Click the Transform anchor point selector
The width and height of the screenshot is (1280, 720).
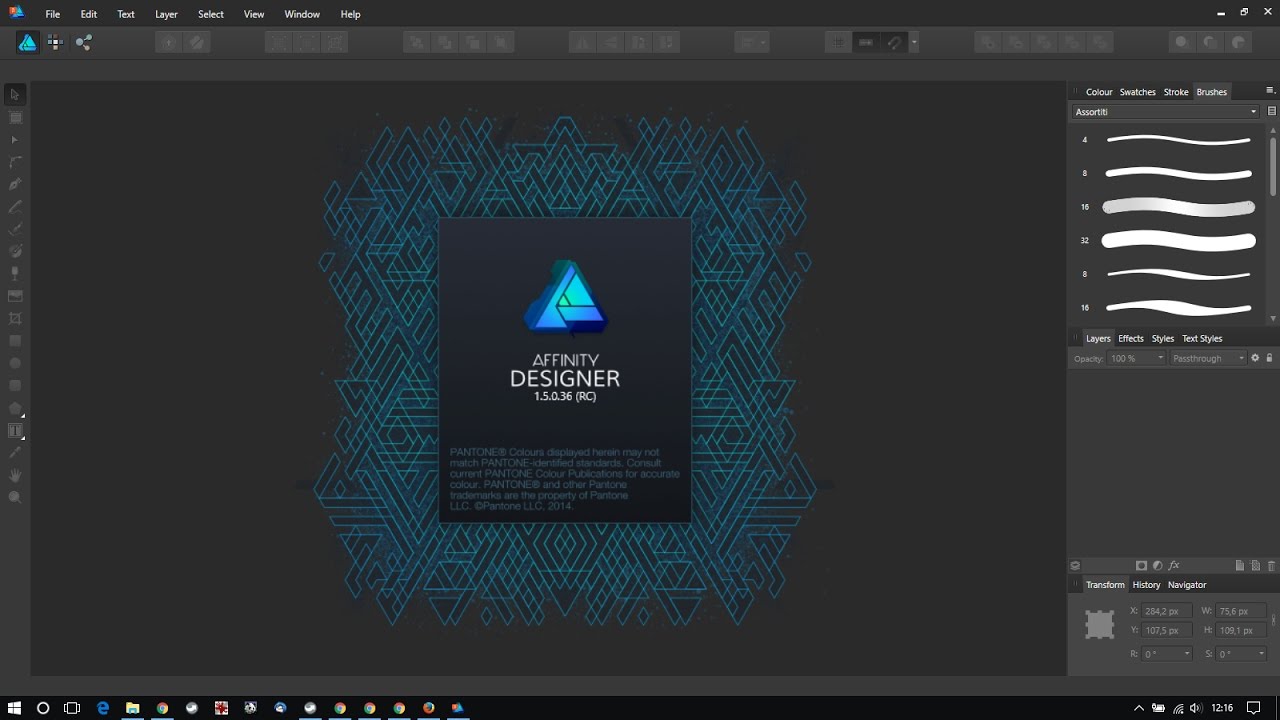pyautogui.click(x=1100, y=624)
